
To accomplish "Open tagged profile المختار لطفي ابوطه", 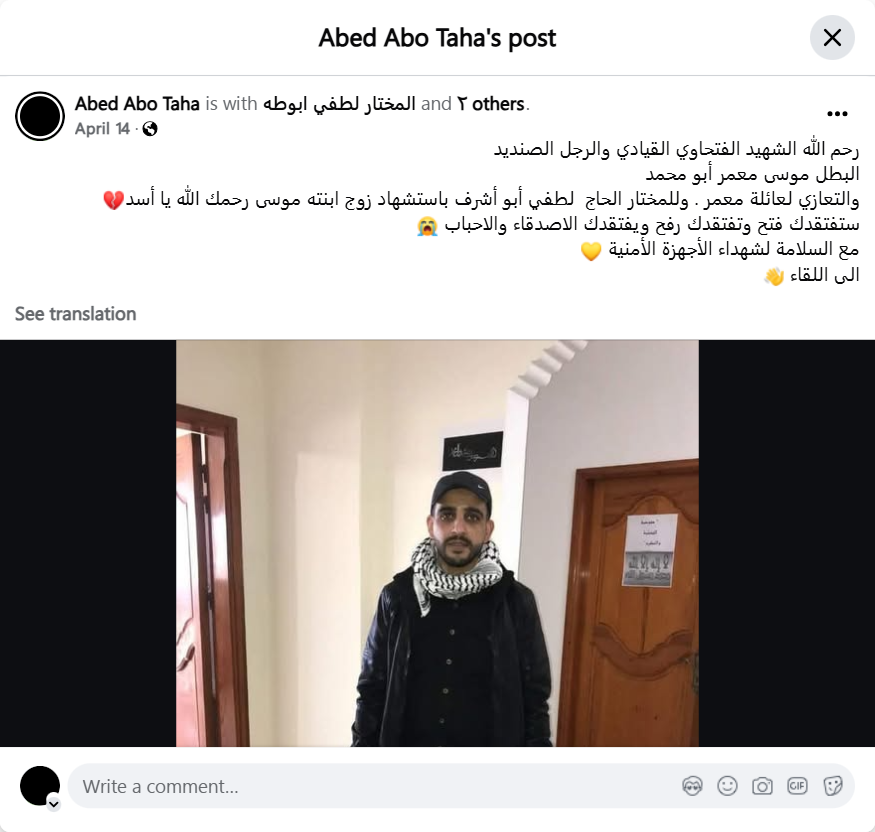I will tap(339, 104).
